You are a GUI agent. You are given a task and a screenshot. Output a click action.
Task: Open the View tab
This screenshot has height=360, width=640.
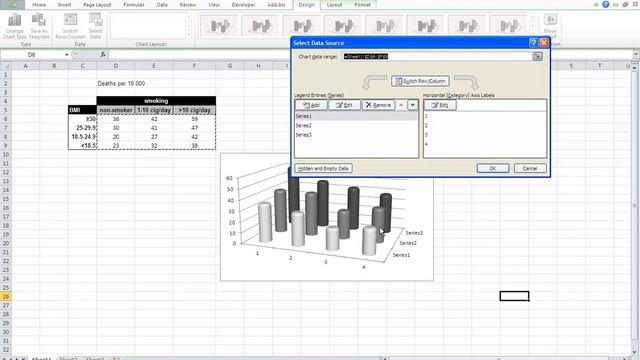[x=214, y=5]
